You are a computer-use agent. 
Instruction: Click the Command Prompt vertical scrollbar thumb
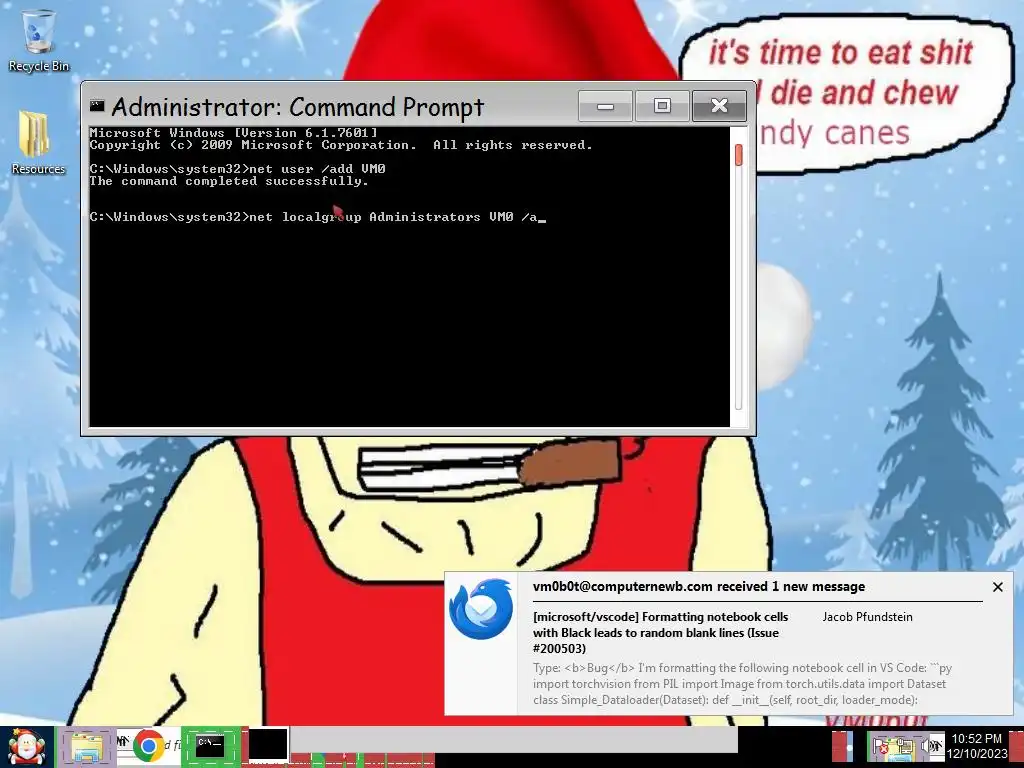pos(739,155)
